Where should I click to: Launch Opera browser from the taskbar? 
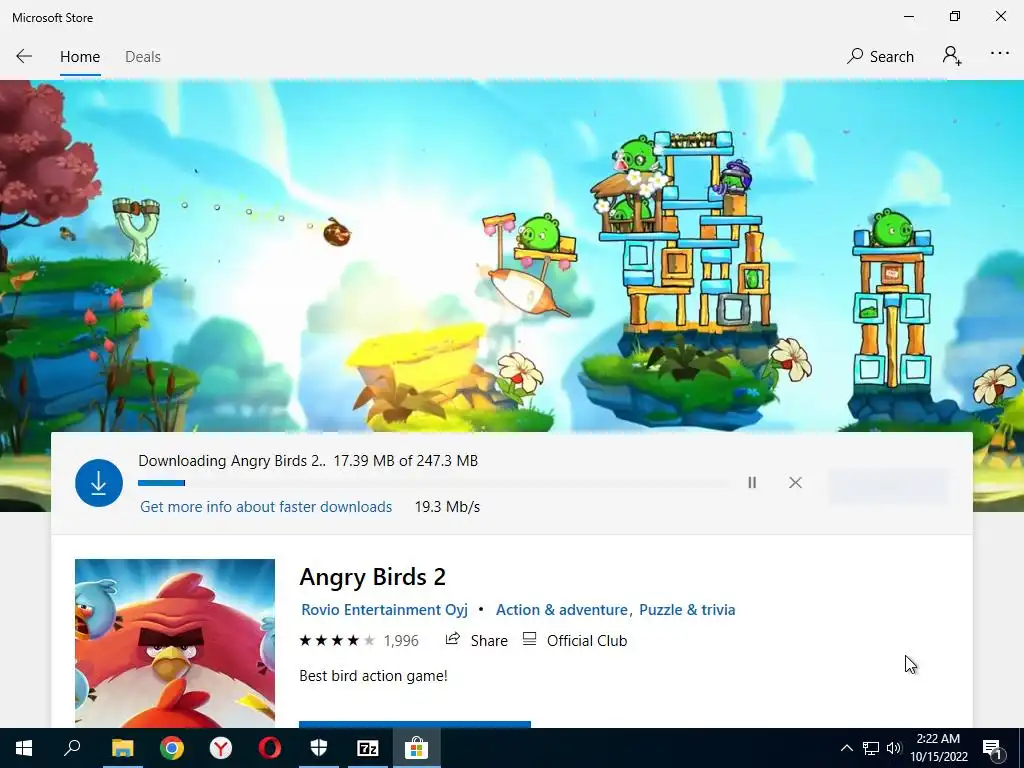pos(270,748)
